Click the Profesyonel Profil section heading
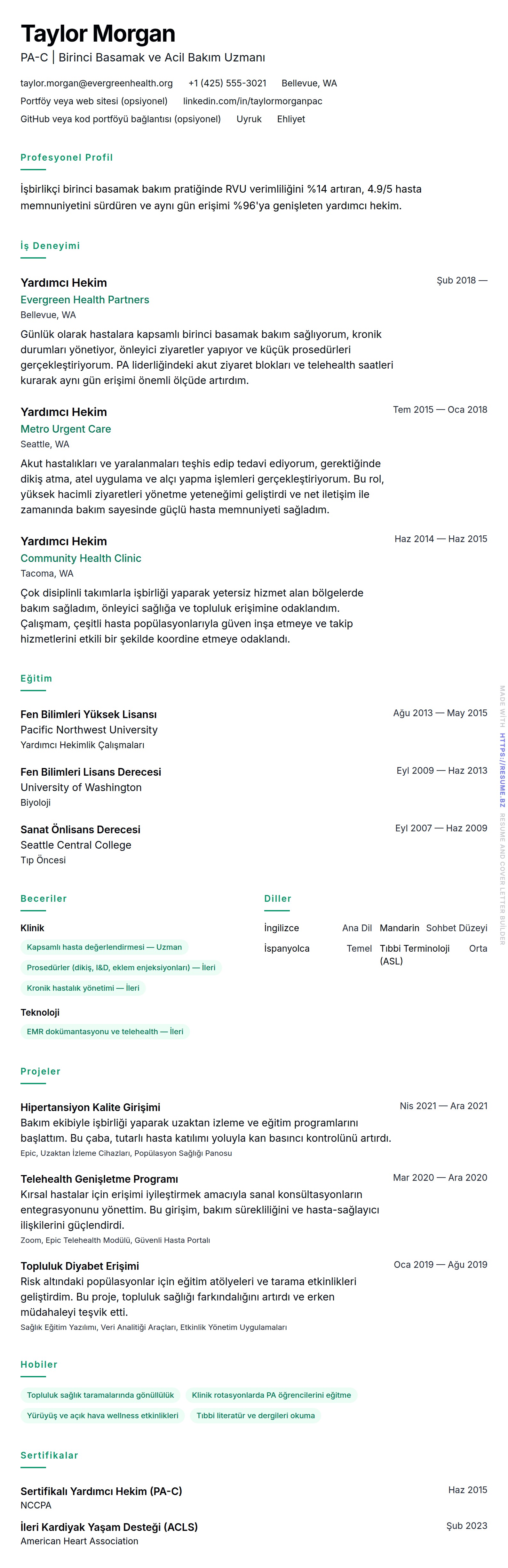 pos(66,158)
